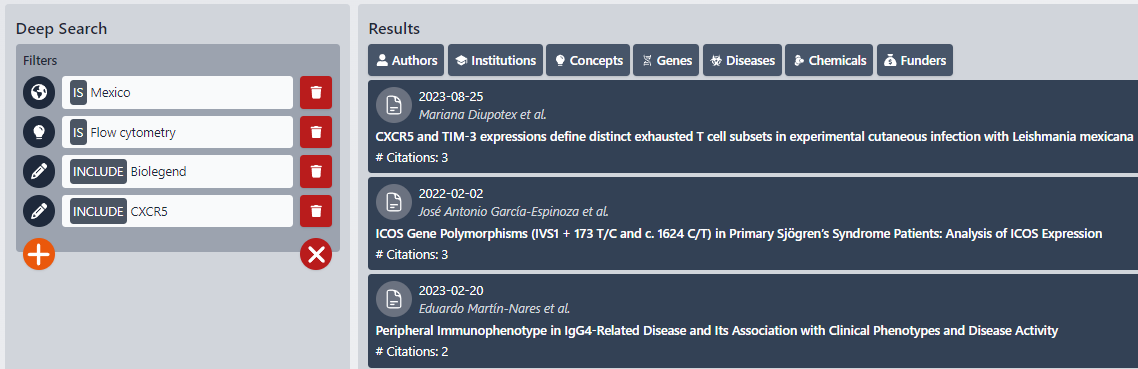This screenshot has width=1138, height=369.
Task: Clear all filters with red X button
Action: 316,254
